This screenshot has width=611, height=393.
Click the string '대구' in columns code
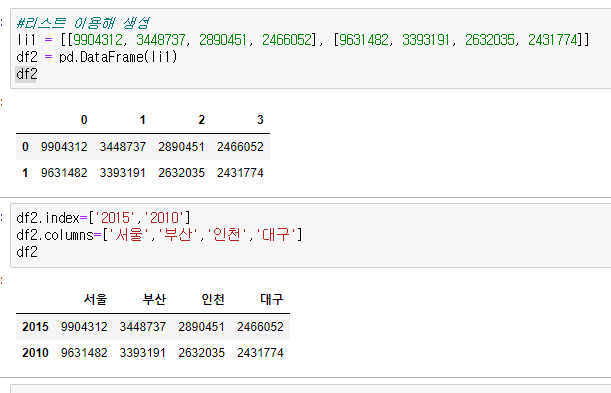tap(277, 235)
